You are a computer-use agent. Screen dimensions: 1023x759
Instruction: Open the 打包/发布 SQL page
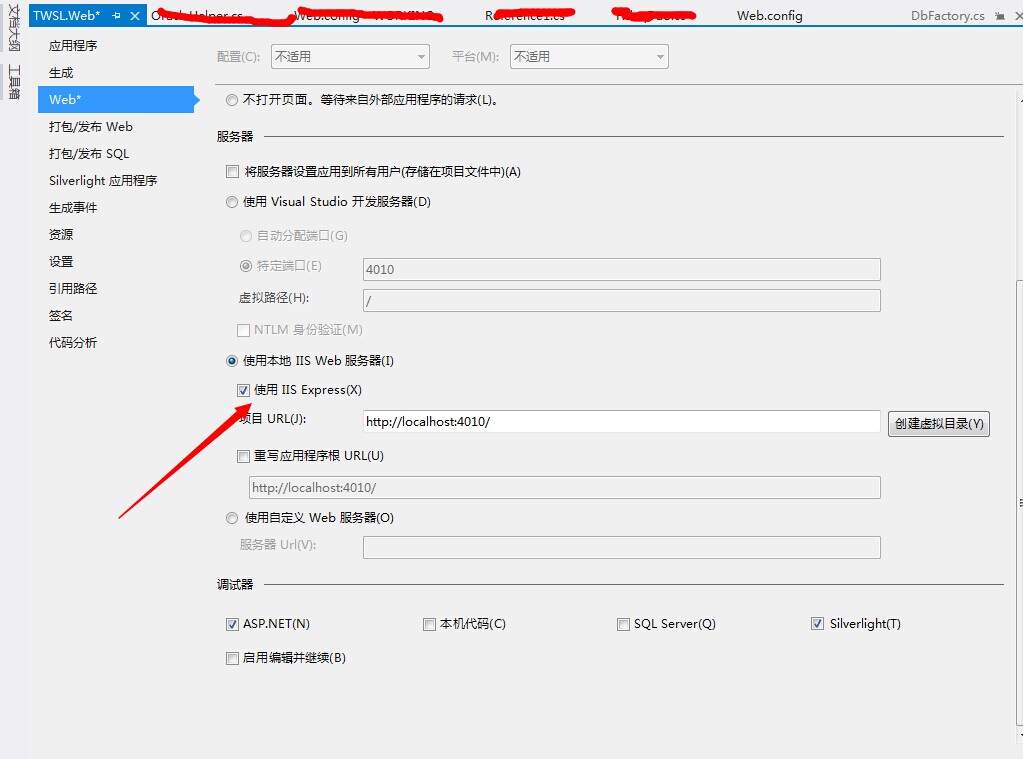tap(89, 153)
